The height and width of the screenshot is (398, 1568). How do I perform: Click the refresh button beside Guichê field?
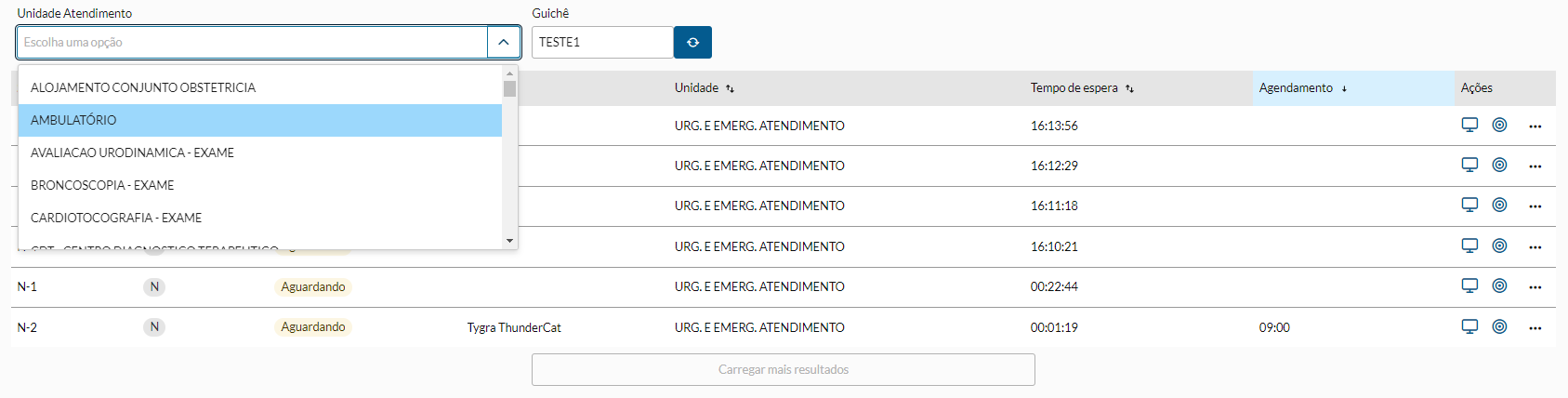tap(692, 43)
